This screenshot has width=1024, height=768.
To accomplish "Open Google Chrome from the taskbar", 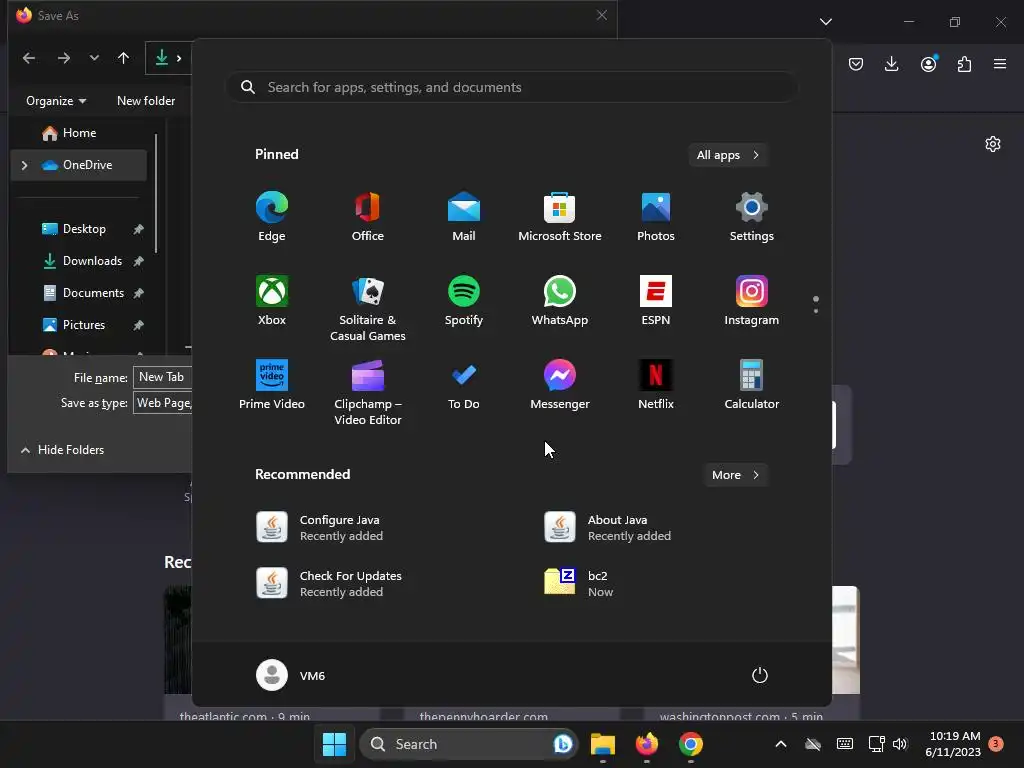I will tap(690, 744).
